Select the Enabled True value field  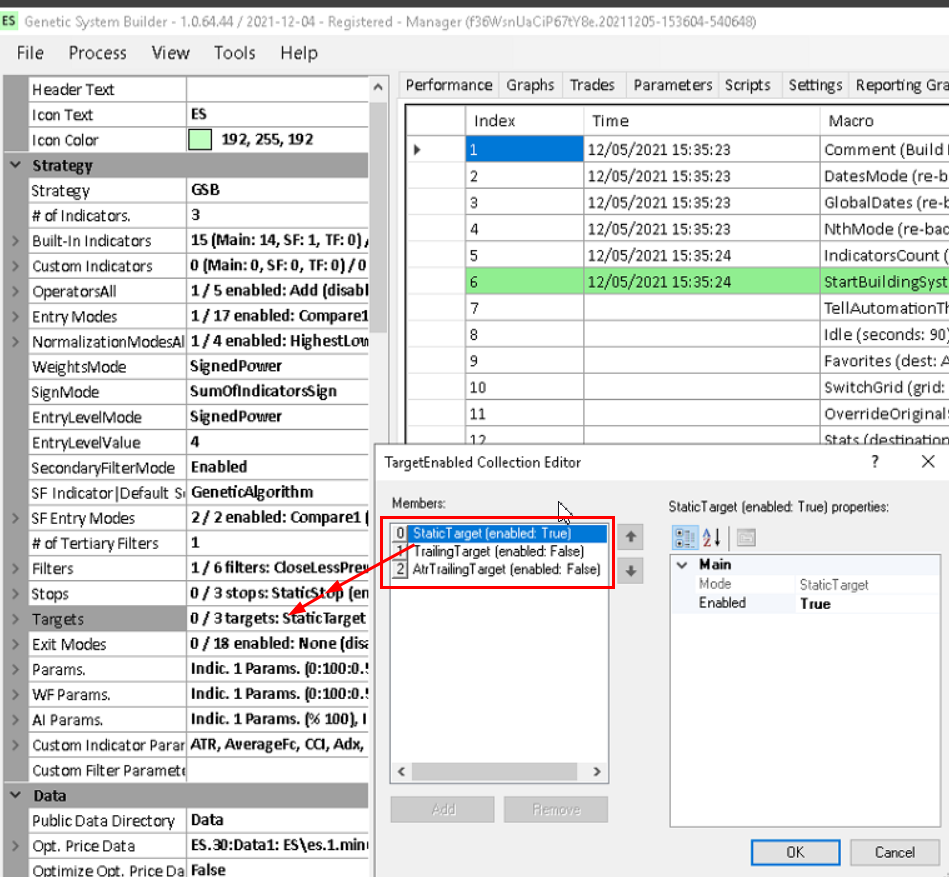pos(866,603)
